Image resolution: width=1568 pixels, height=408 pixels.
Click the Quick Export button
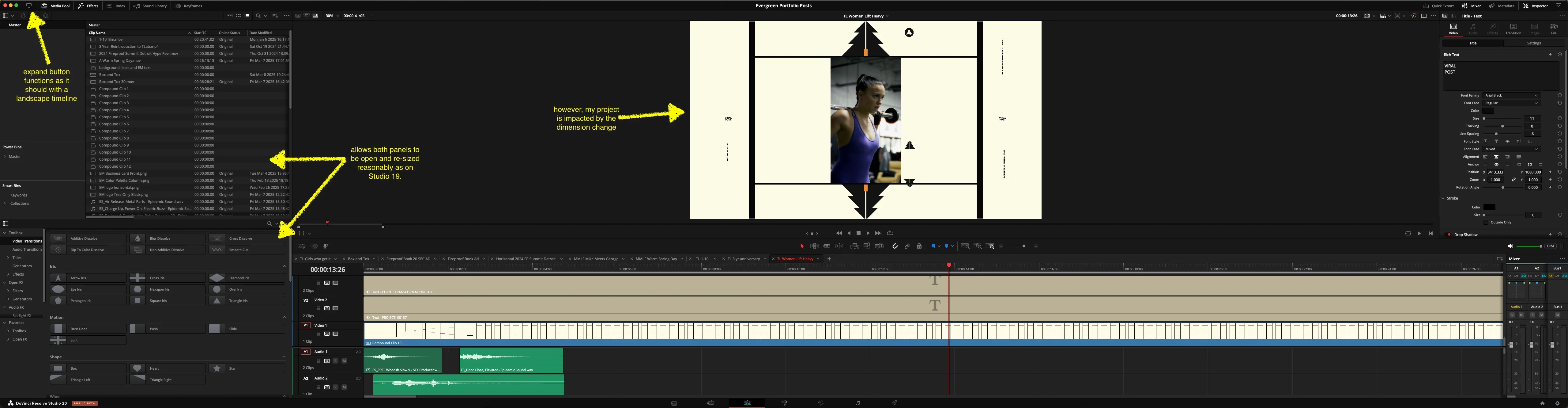click(x=1438, y=6)
